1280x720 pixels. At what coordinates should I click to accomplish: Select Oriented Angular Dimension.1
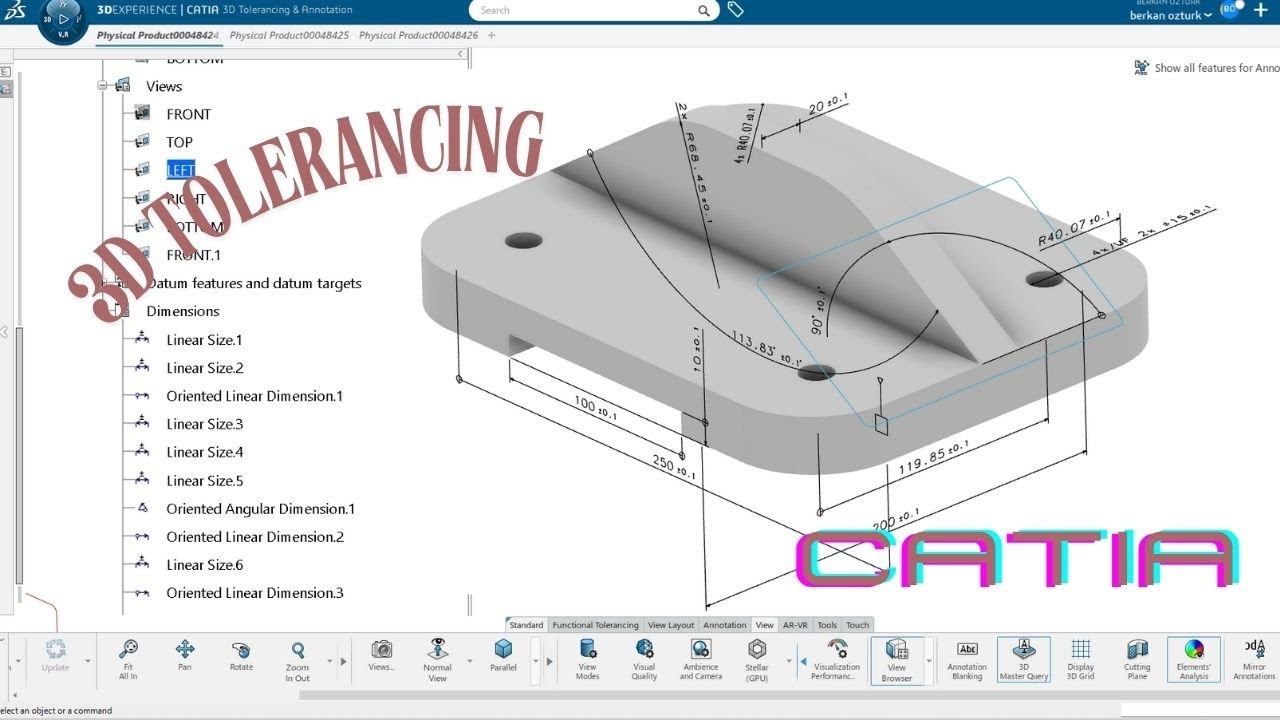260,509
